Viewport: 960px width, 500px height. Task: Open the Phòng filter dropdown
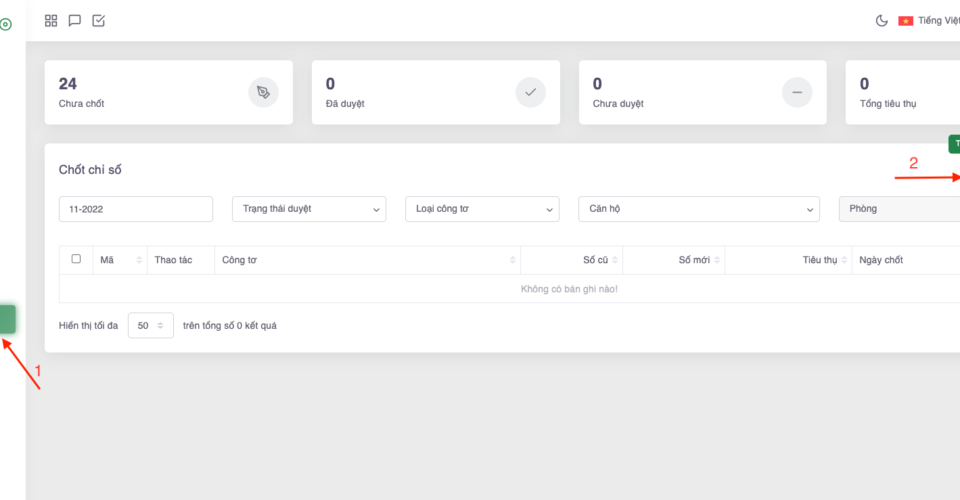point(898,209)
